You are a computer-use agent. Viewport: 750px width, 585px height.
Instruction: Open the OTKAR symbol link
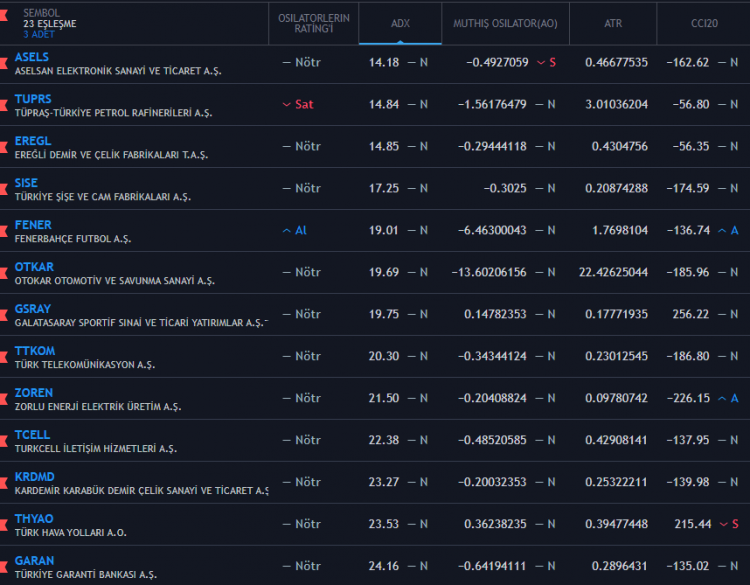coord(34,267)
